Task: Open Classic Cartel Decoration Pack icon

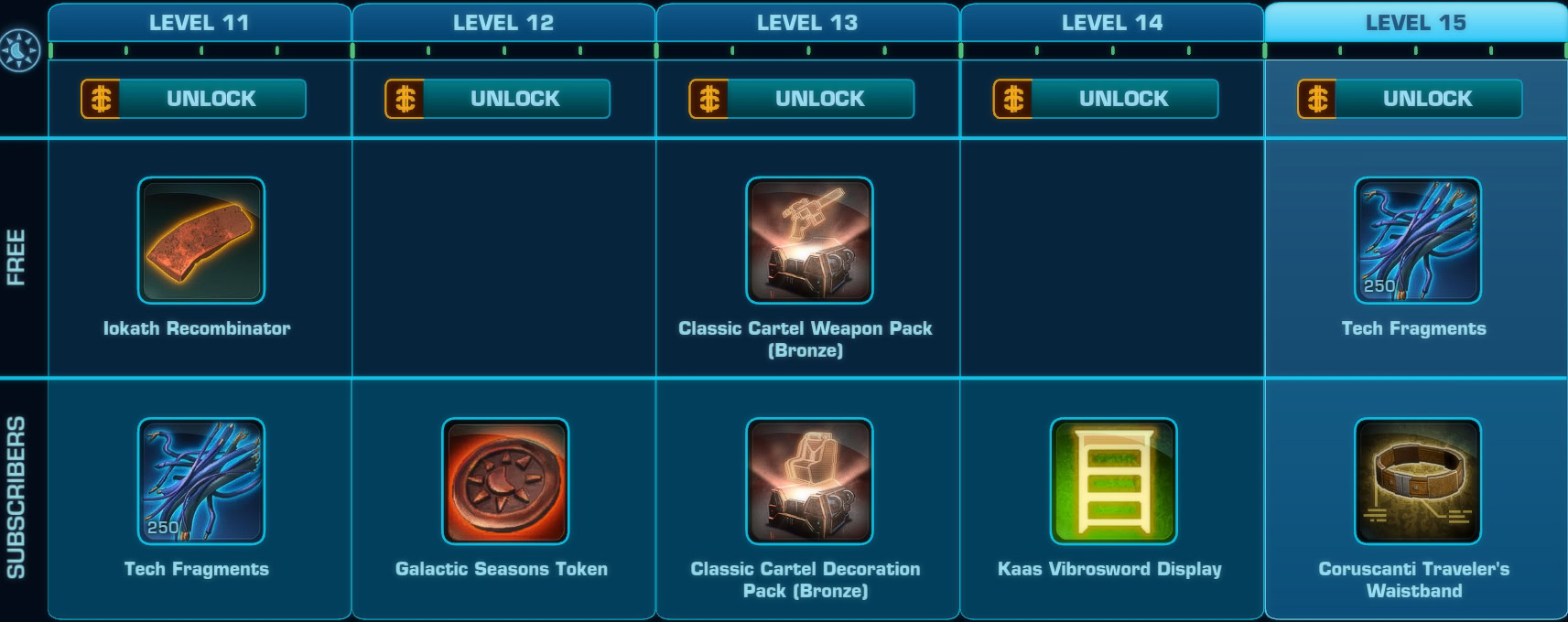Action: pos(809,481)
